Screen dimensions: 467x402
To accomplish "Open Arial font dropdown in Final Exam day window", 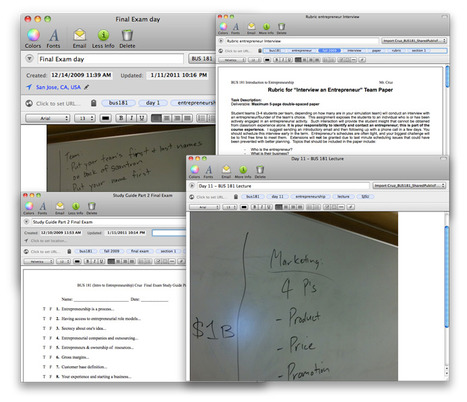I will [47, 118].
